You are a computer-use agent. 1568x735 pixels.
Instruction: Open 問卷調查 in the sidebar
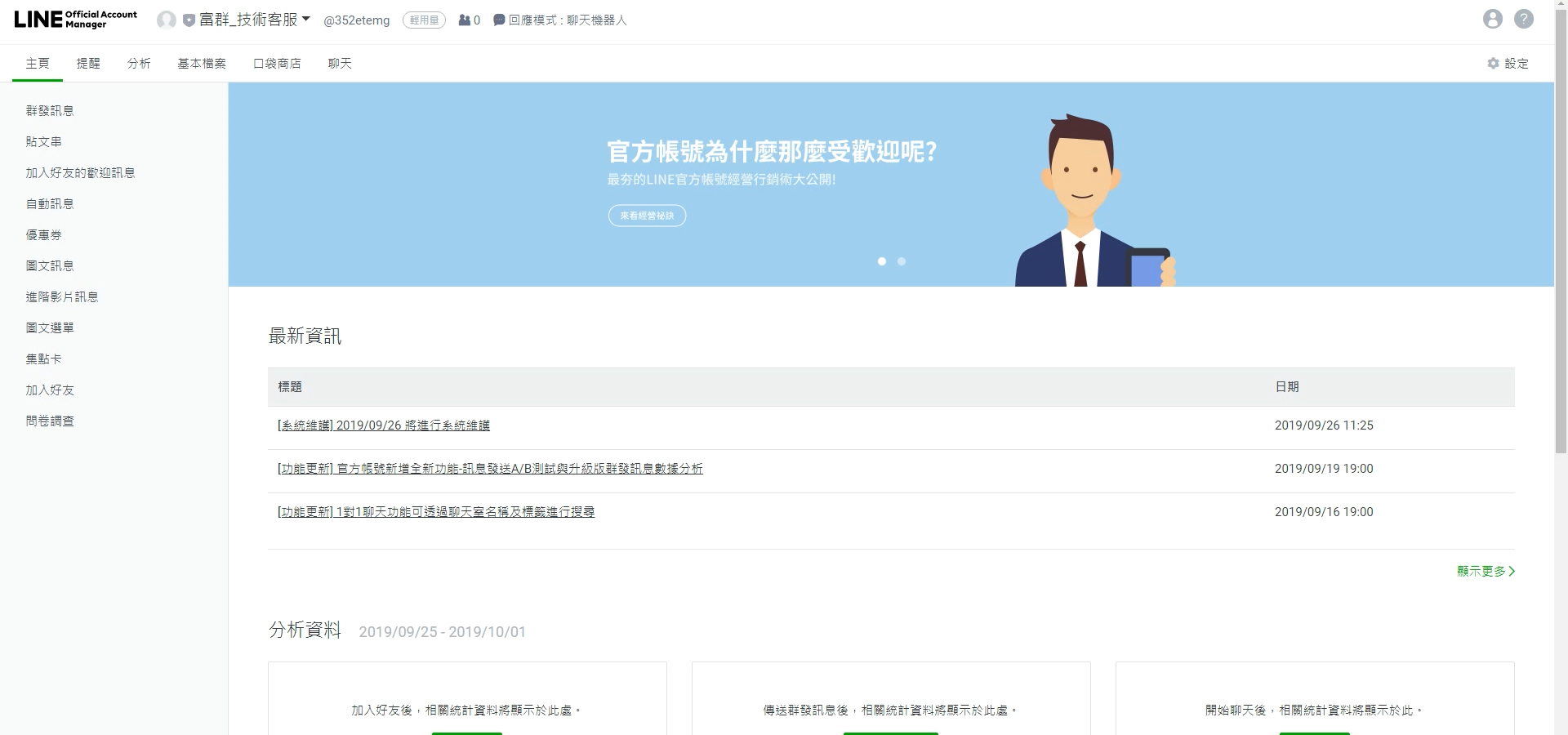pos(50,421)
